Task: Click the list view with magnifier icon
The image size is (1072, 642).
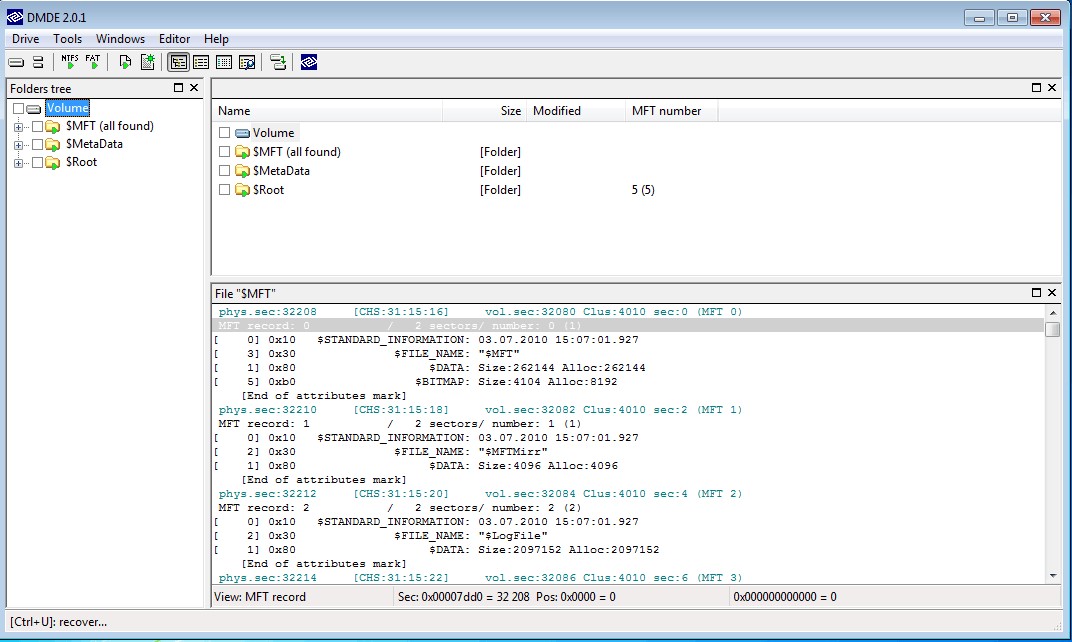Action: [247, 62]
